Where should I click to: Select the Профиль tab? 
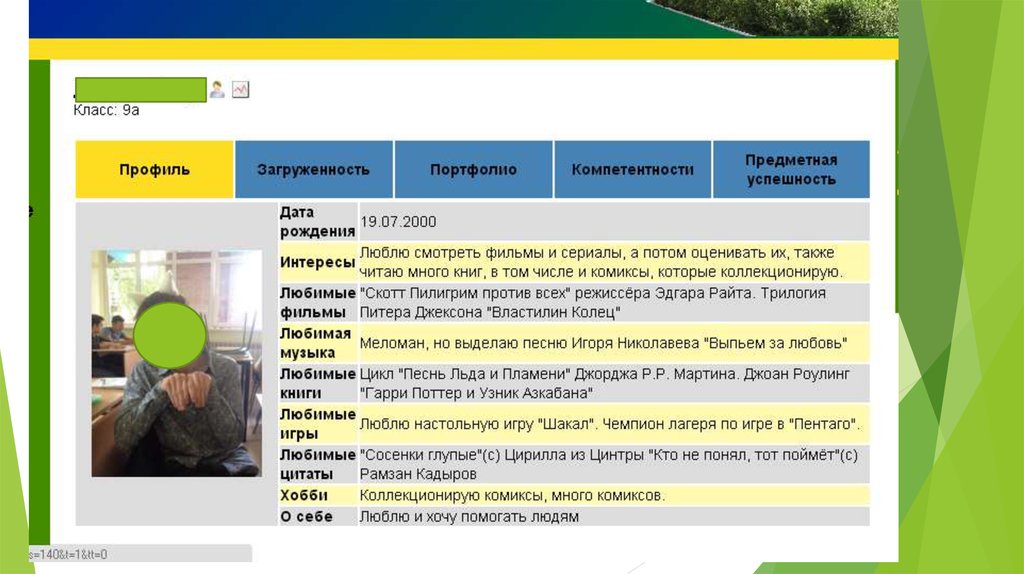[x=154, y=169]
